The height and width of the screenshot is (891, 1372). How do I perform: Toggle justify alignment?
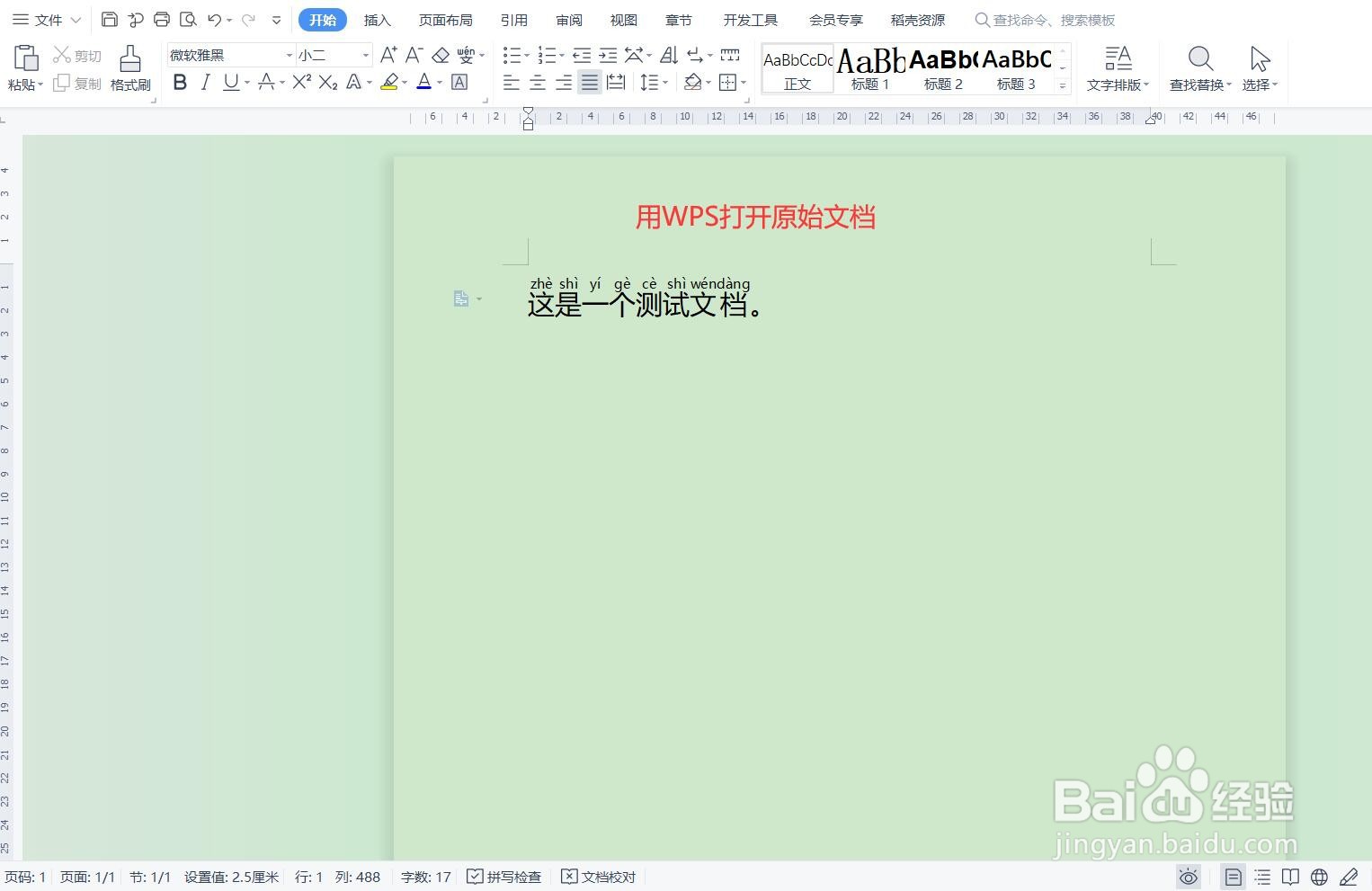coord(590,83)
